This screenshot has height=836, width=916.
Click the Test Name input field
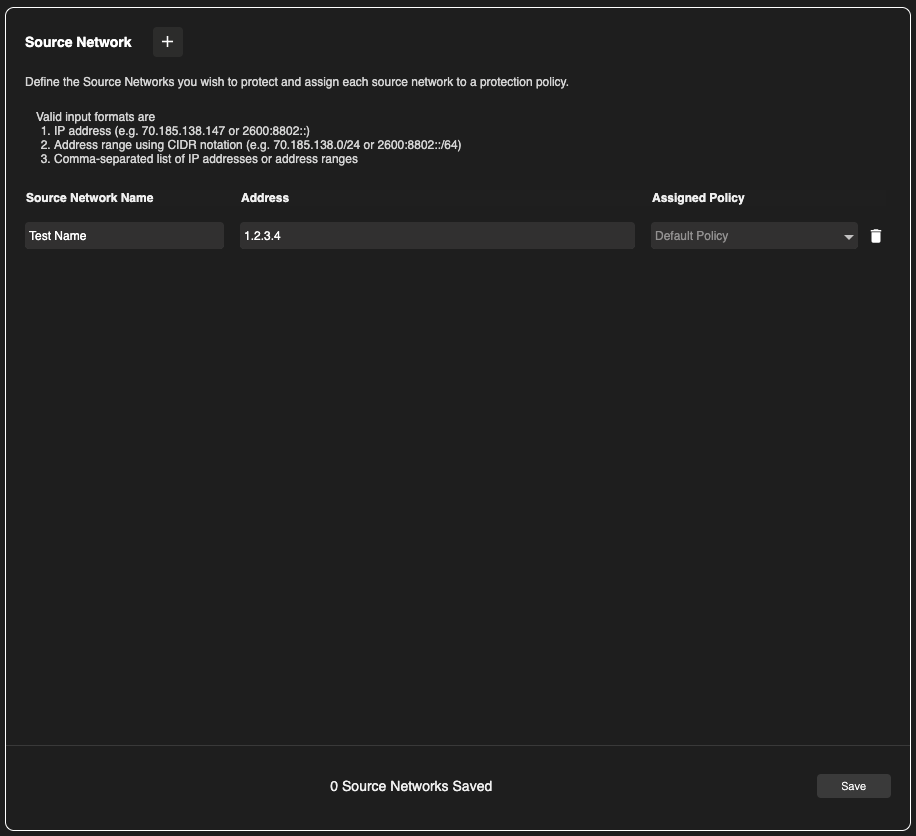124,235
